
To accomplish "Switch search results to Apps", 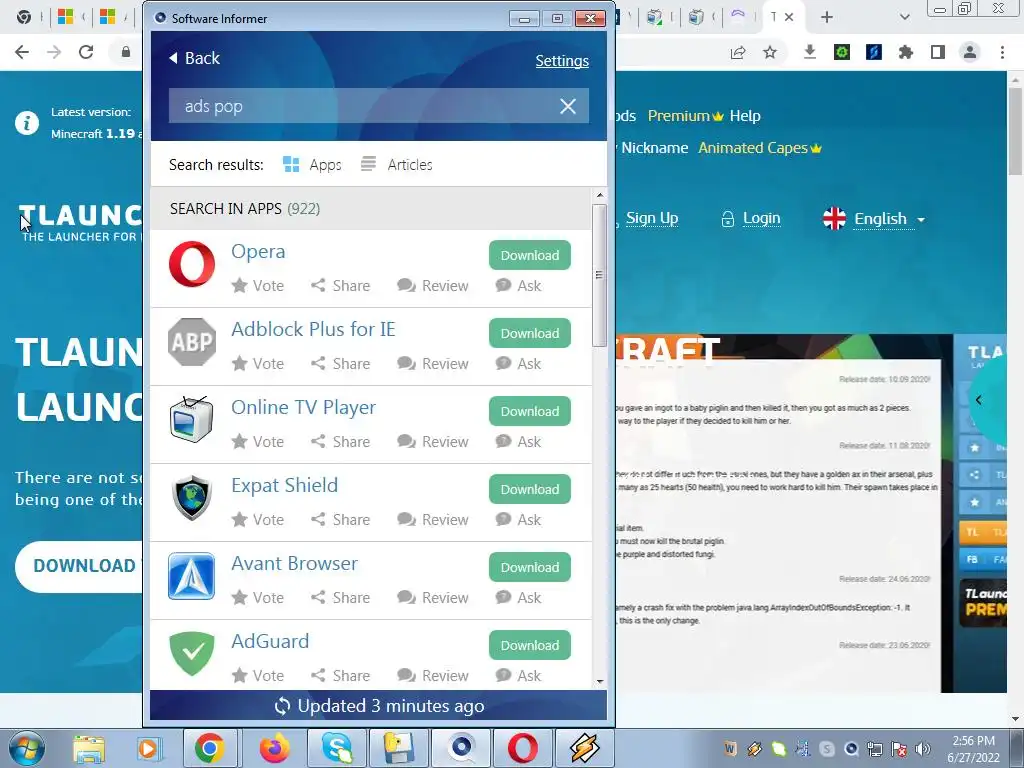I will (x=312, y=165).
